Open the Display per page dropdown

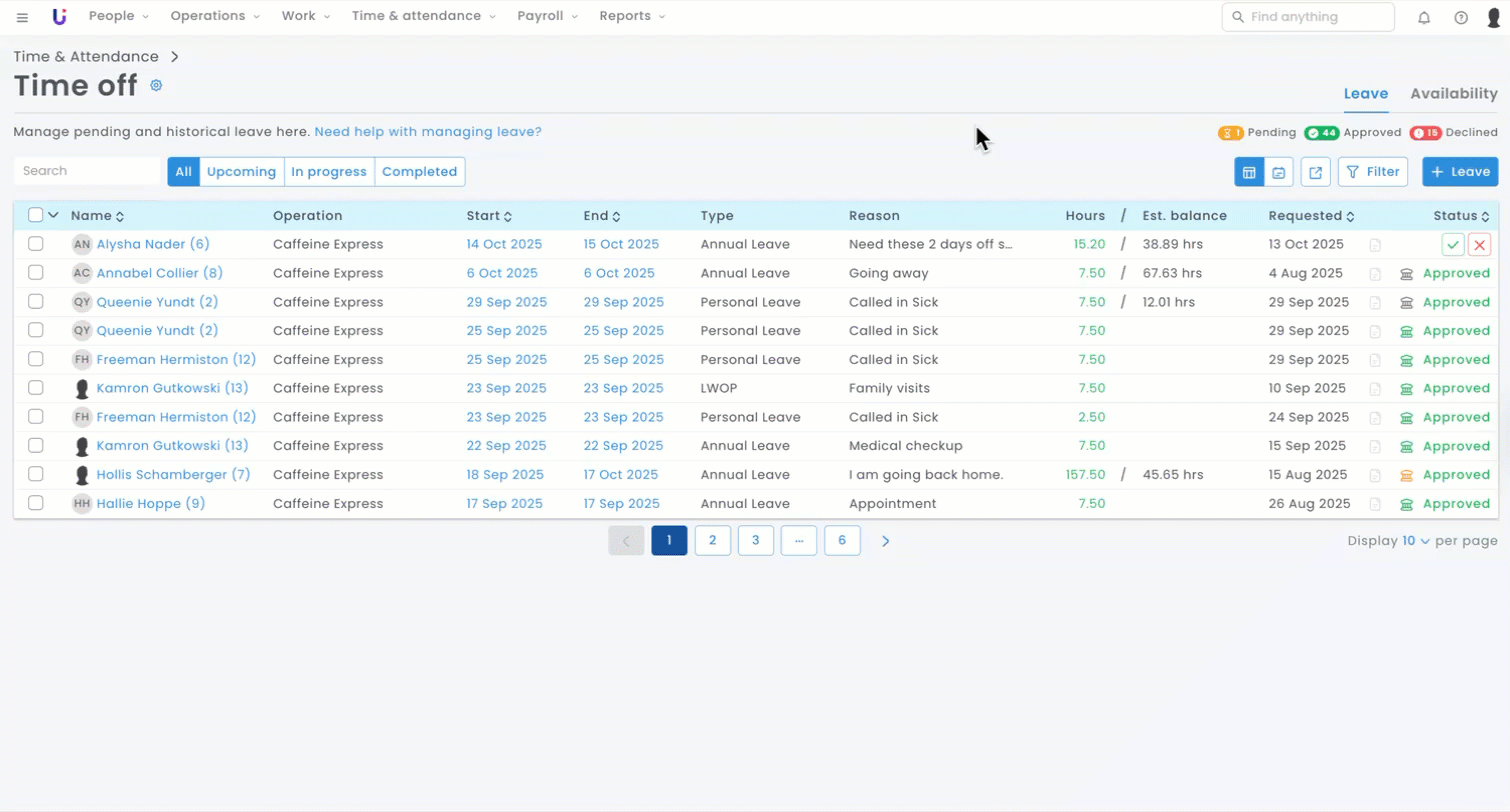(1415, 541)
